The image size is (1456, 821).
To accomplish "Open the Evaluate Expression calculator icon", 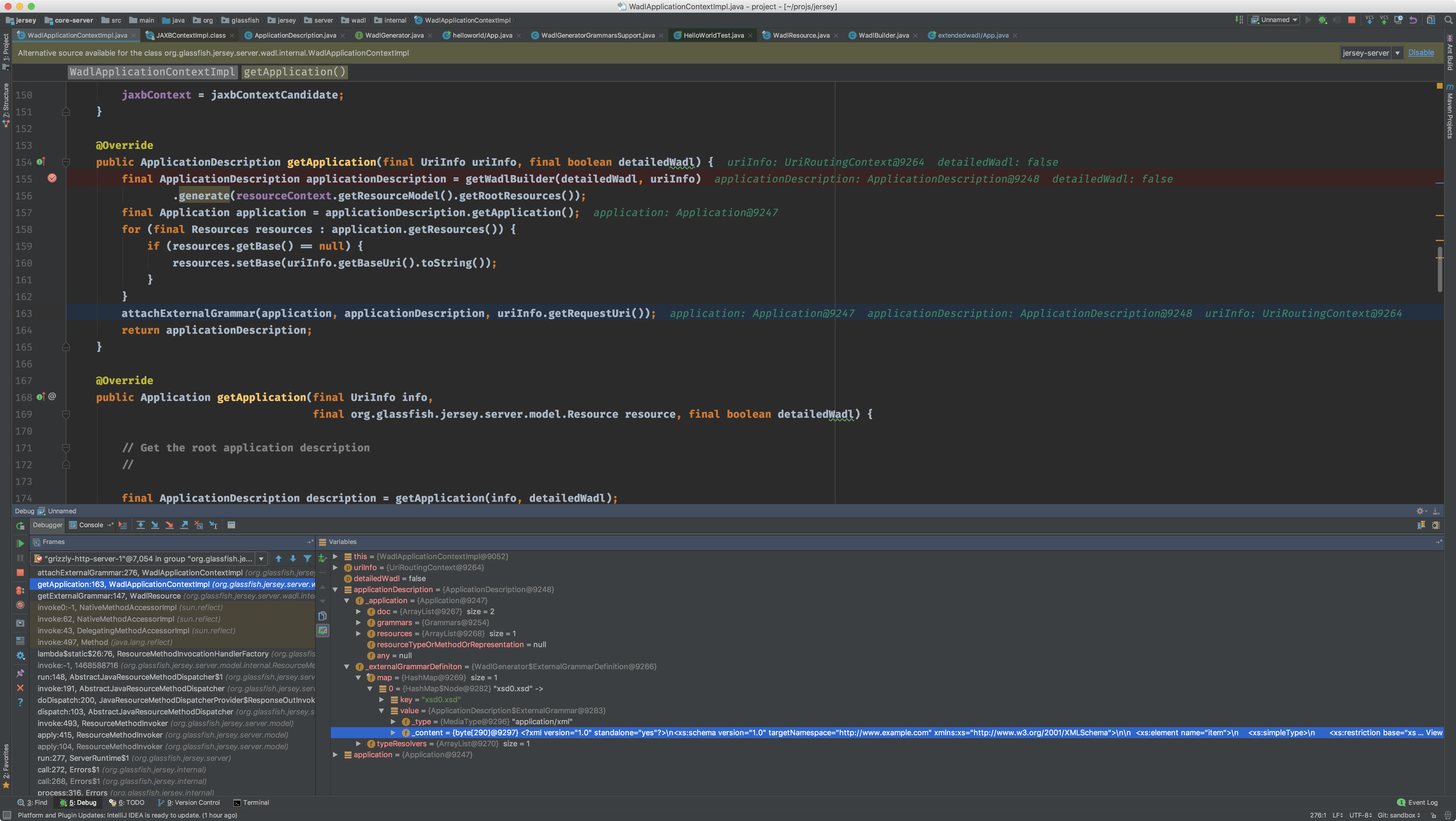I will click(231, 525).
